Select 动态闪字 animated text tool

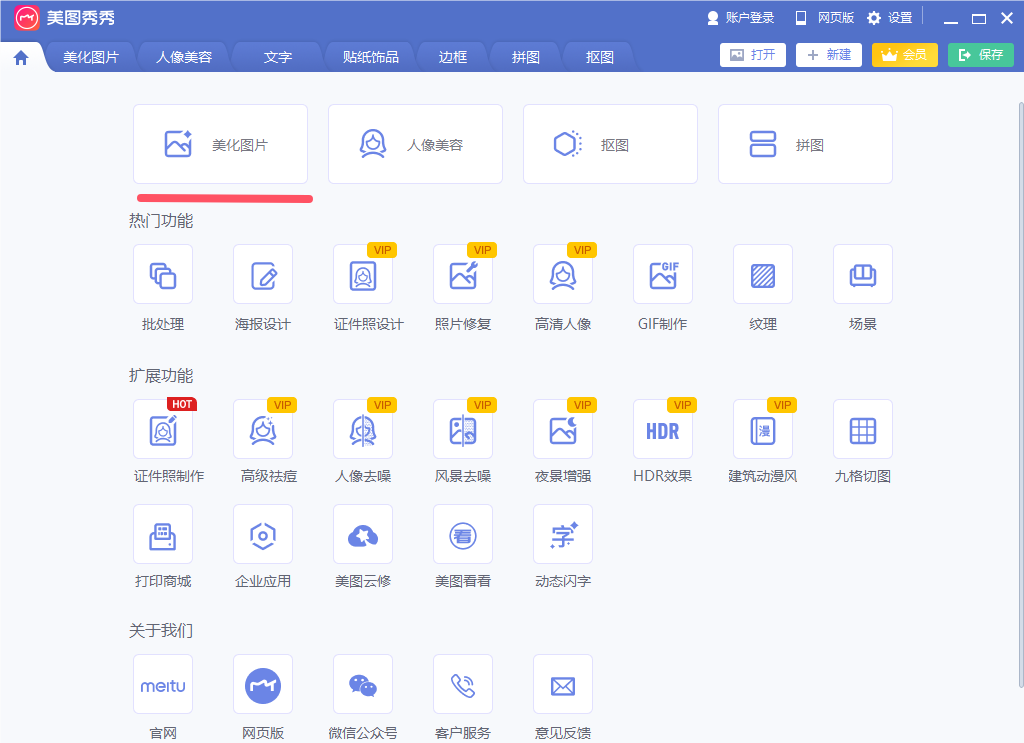tap(563, 534)
